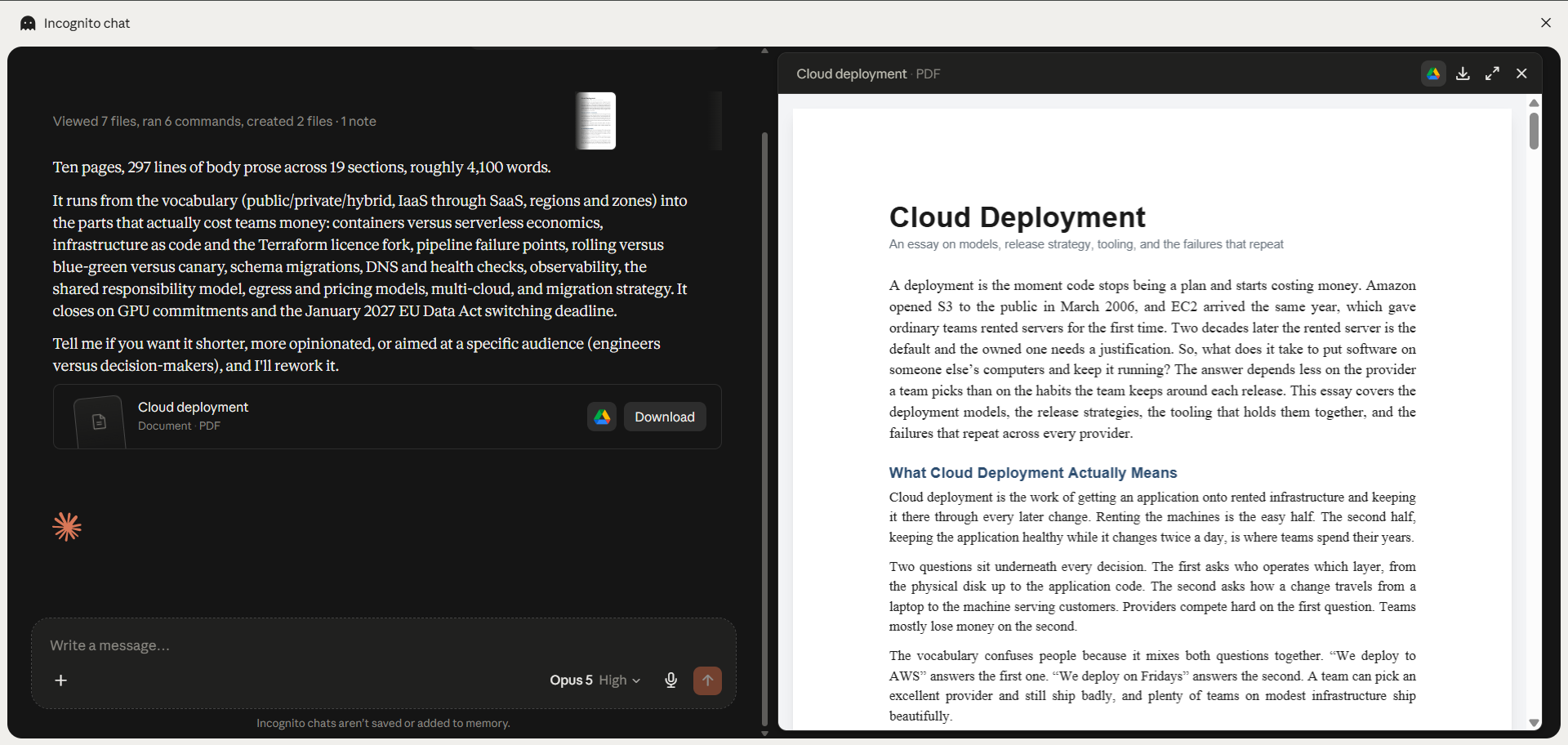Click the essay subtitle 'An essay on models'
The width and height of the screenshot is (1568, 745).
click(x=1086, y=244)
